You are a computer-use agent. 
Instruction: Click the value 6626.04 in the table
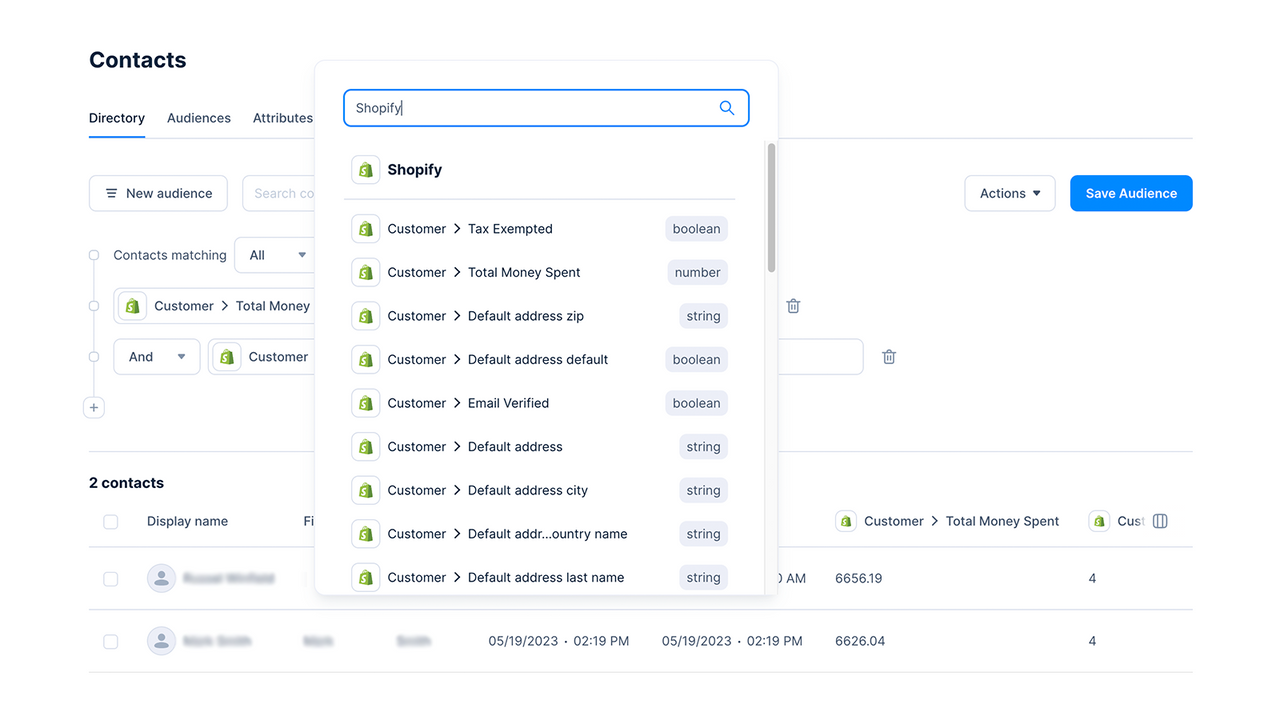(860, 641)
